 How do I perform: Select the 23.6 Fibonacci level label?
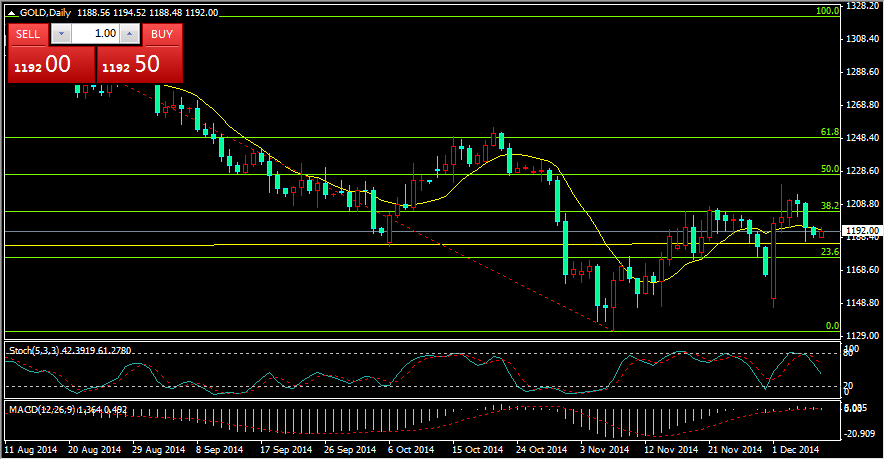coord(828,252)
